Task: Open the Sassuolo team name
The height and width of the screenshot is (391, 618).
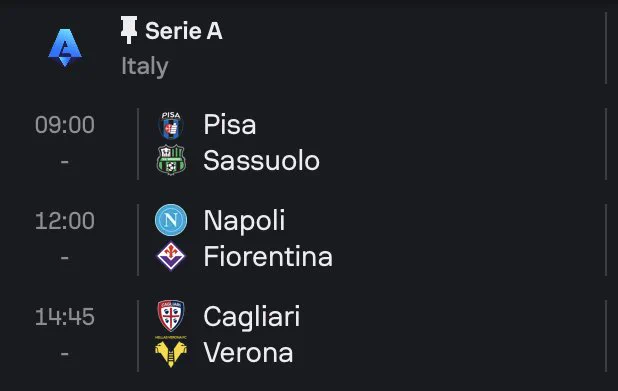Action: 261,160
